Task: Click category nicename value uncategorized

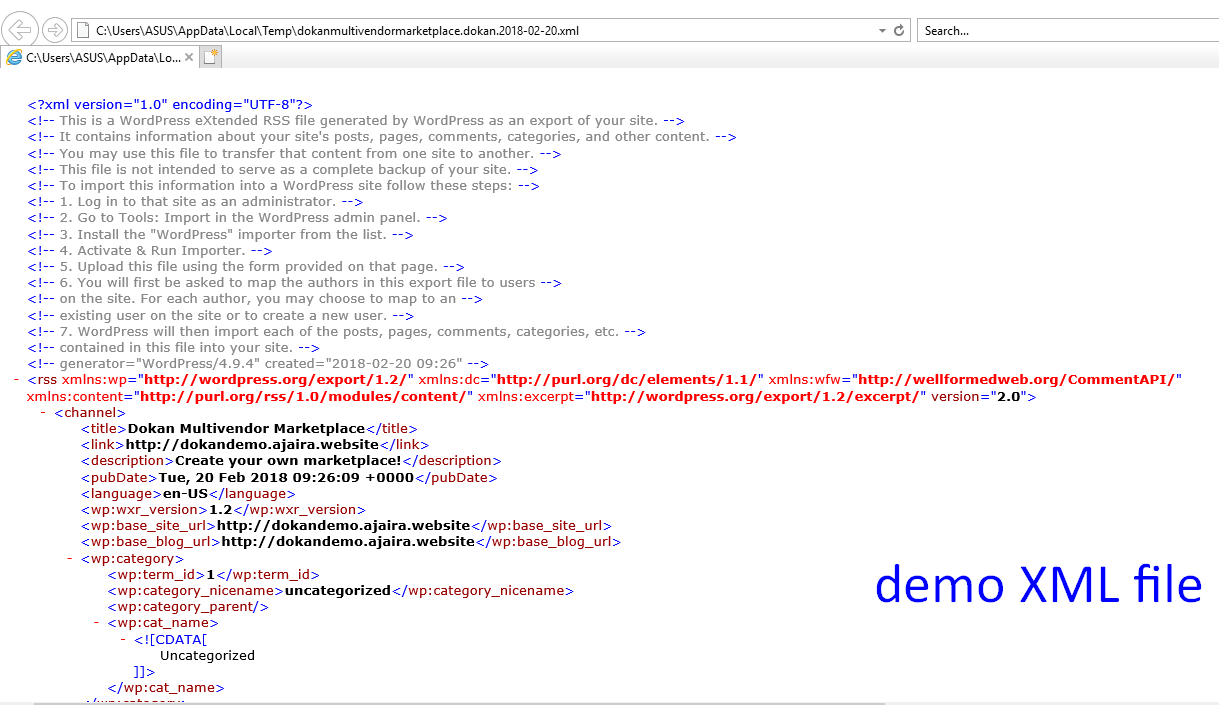Action: pos(338,590)
